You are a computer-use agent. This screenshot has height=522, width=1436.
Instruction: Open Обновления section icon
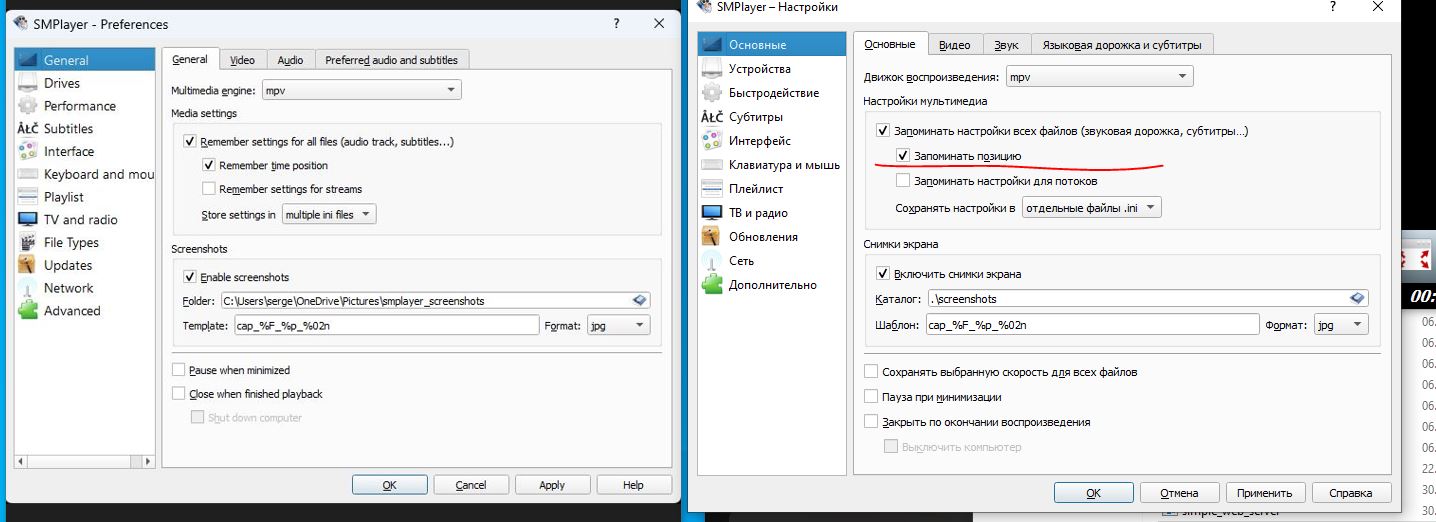click(712, 236)
